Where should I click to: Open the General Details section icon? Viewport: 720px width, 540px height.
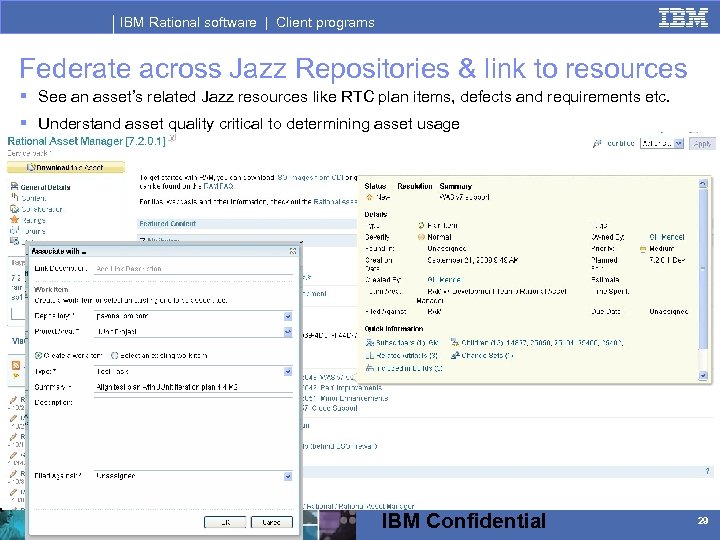coord(14,186)
